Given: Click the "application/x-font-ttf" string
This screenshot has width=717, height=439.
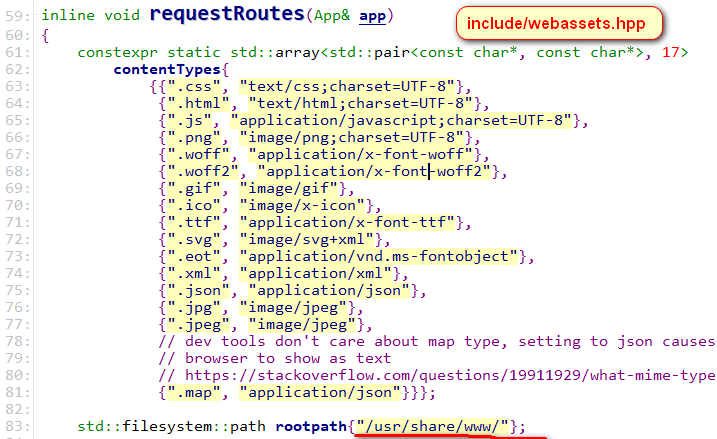Looking at the screenshot, I should coord(347,222).
